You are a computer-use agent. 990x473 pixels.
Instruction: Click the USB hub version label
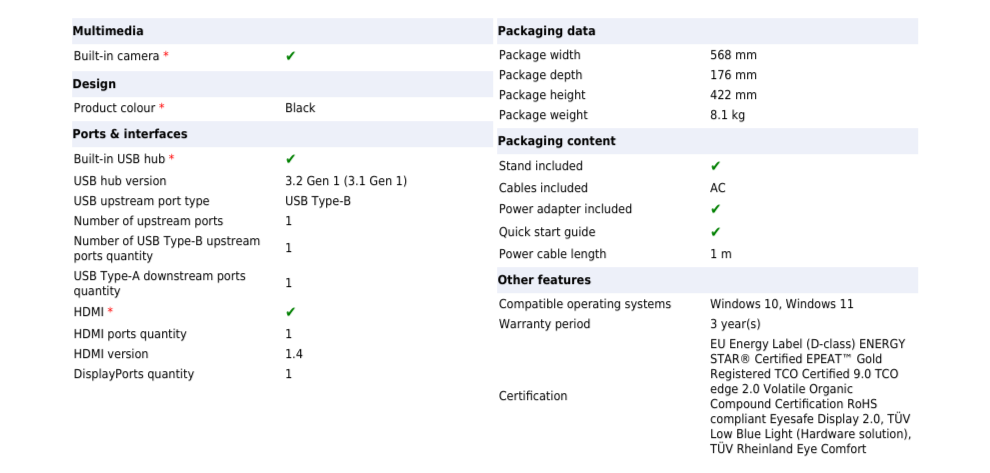(x=120, y=181)
